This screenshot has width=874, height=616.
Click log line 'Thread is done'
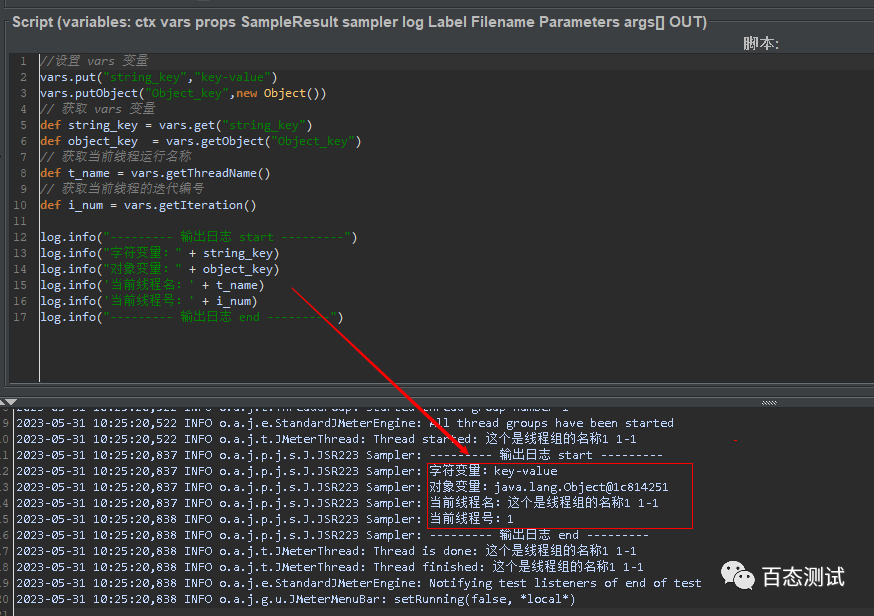(326, 551)
